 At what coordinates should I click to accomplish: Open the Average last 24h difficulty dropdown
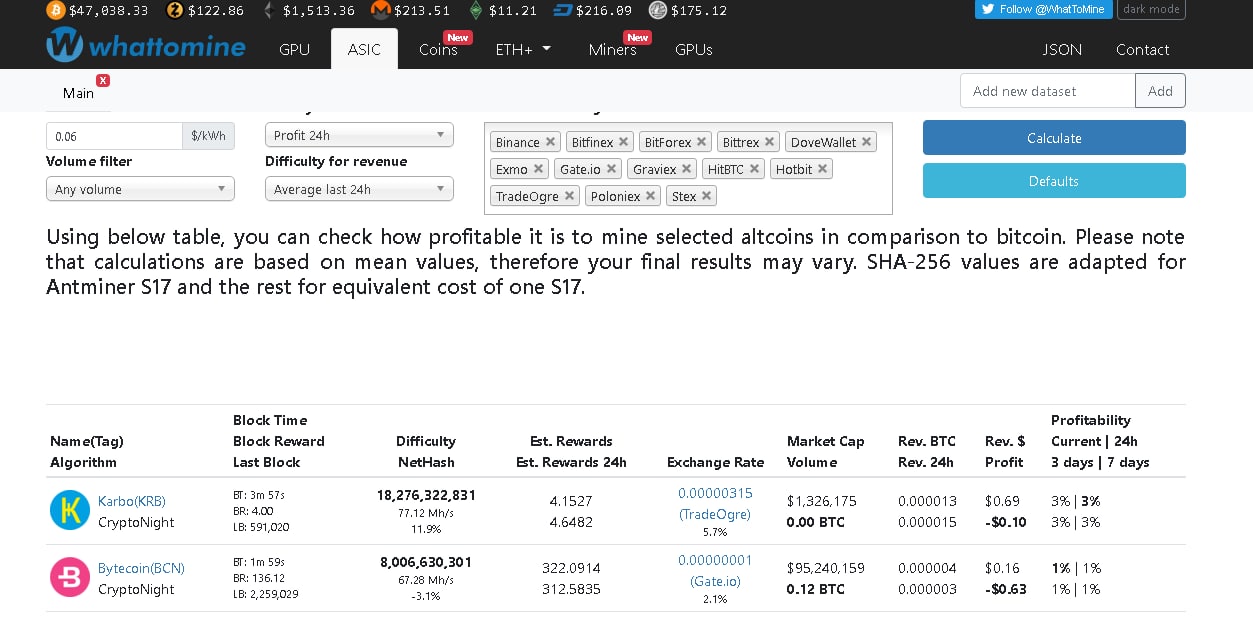[x=359, y=189]
